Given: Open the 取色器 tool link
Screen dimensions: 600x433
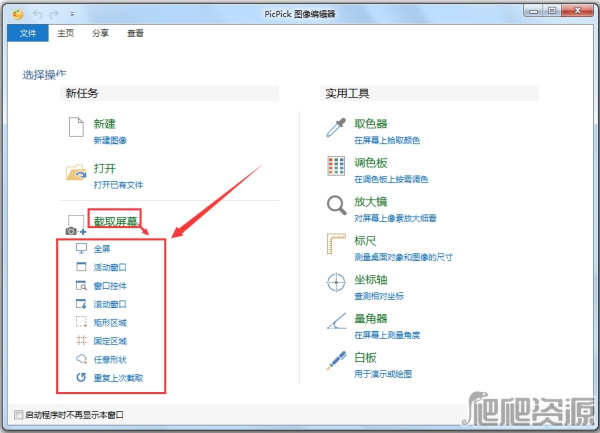Looking at the screenshot, I should (370, 124).
